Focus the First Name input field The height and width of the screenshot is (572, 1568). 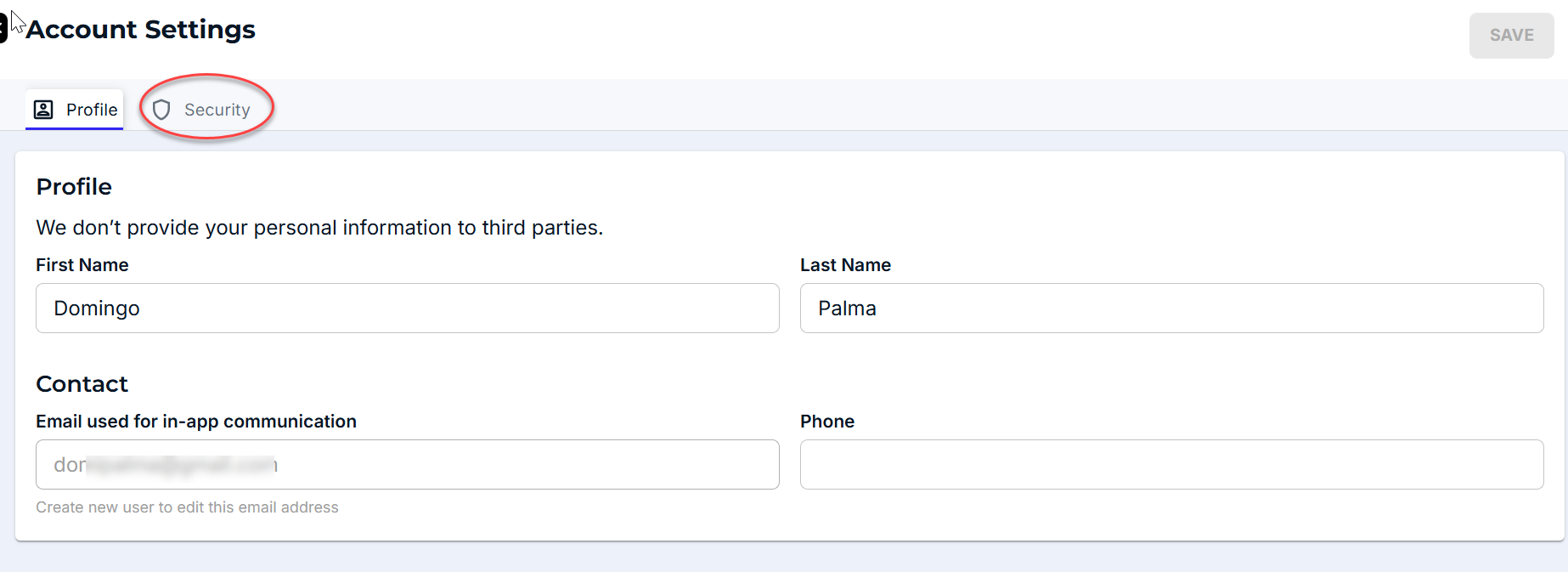[407, 308]
